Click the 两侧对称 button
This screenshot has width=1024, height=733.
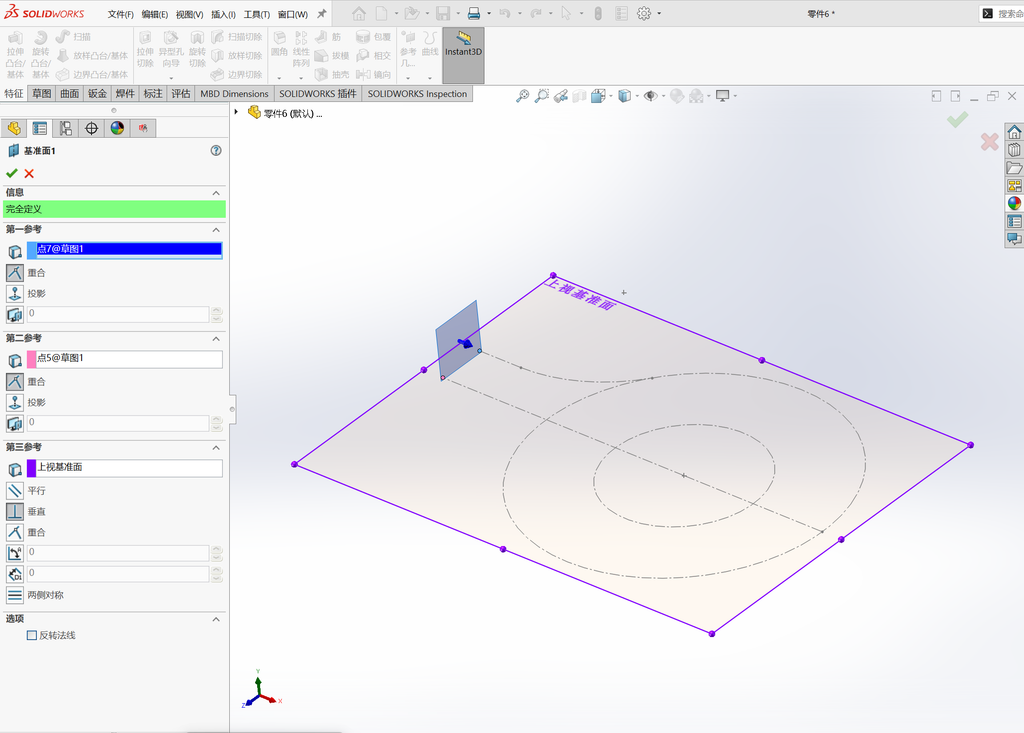15,595
